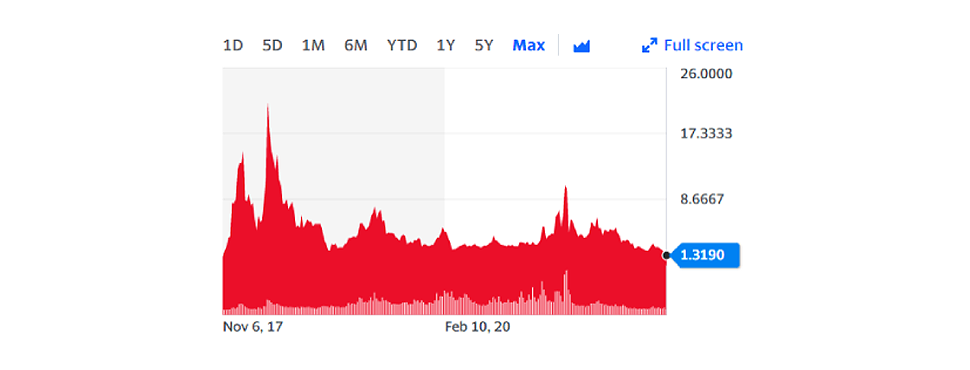
Task: Click the 17.3333 y-axis label
Action: click(x=706, y=133)
